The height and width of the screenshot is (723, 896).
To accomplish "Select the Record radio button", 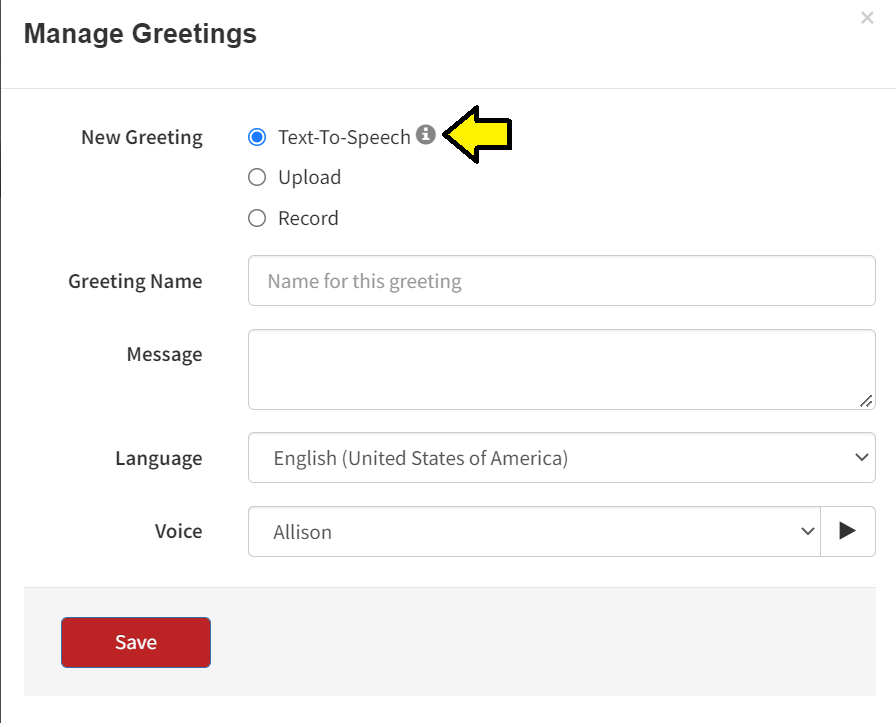I will click(x=257, y=218).
